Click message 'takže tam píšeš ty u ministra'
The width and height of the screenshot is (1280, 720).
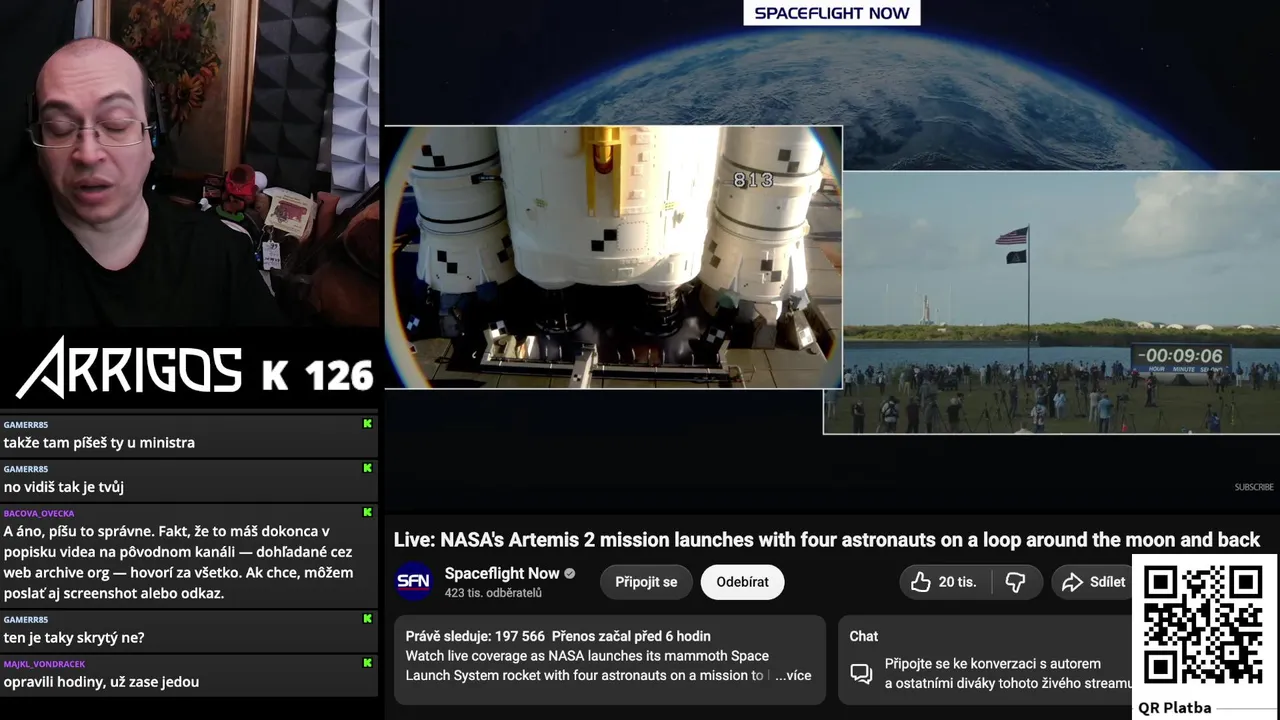pos(99,442)
